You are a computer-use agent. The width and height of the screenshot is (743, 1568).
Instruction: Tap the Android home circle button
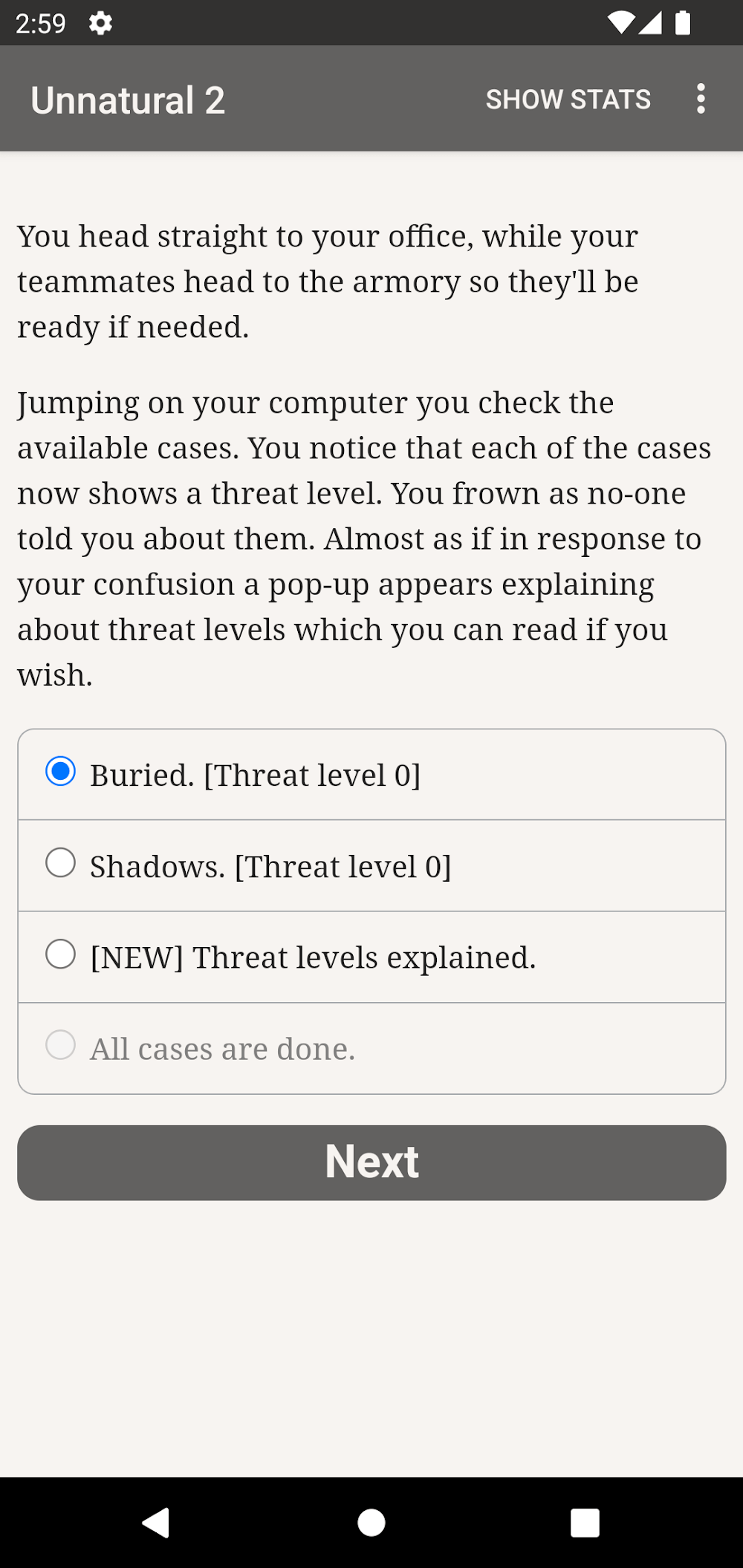[x=371, y=1523]
